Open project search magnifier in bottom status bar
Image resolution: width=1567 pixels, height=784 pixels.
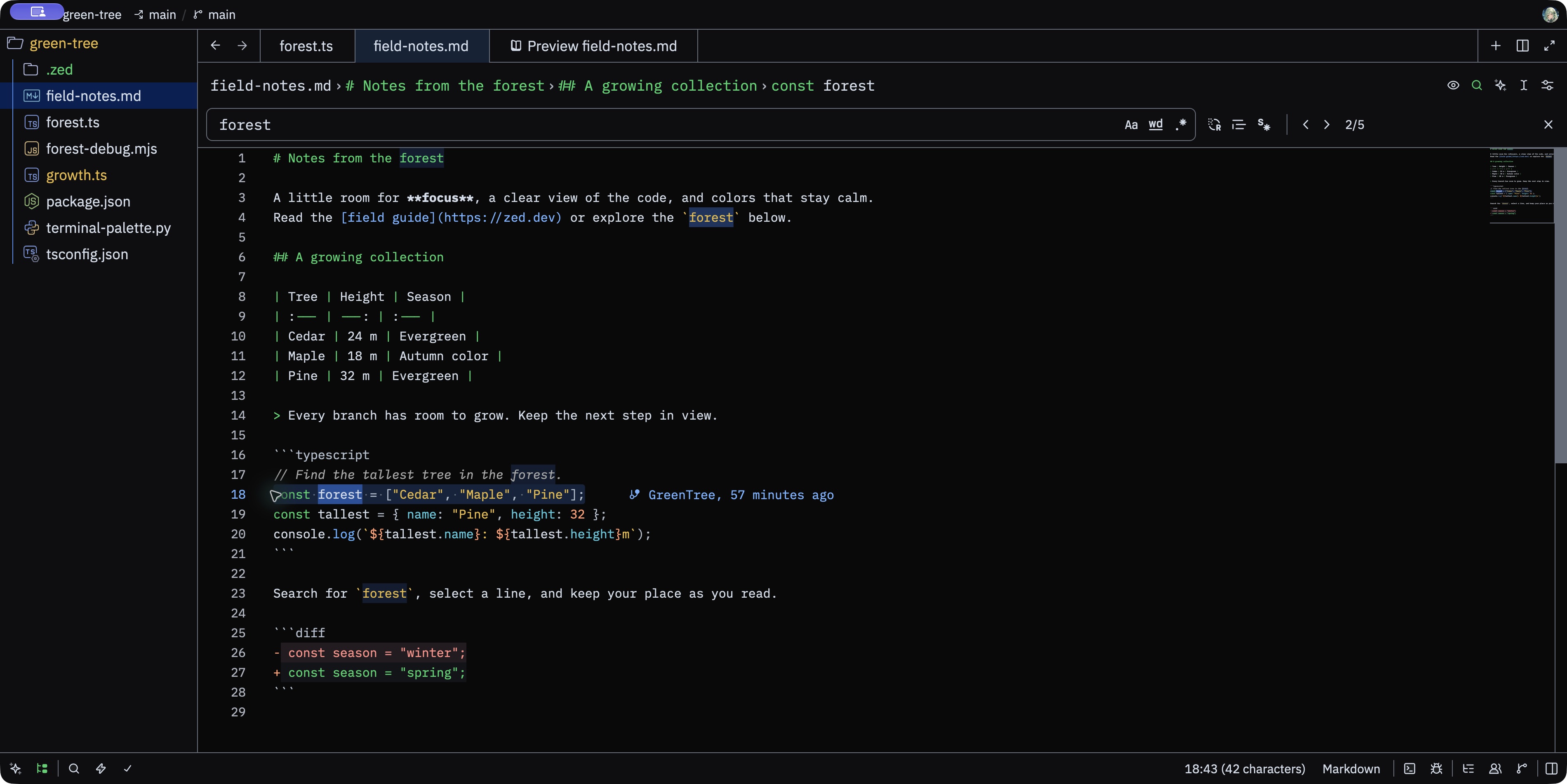[x=74, y=769]
